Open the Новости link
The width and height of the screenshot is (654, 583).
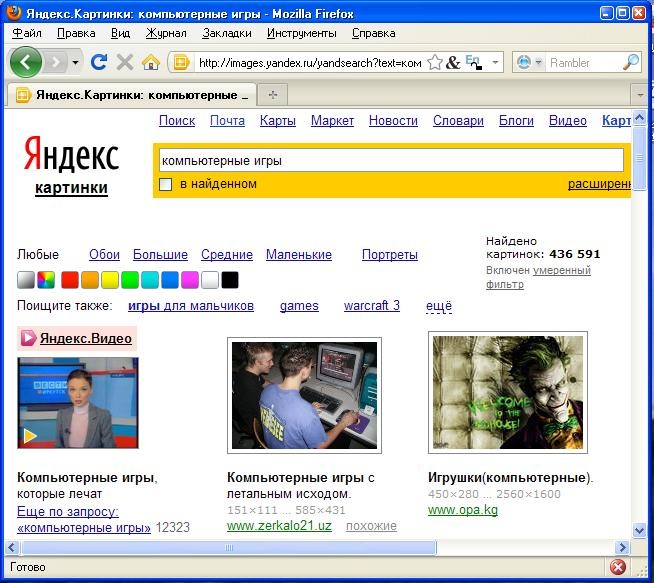coord(393,121)
